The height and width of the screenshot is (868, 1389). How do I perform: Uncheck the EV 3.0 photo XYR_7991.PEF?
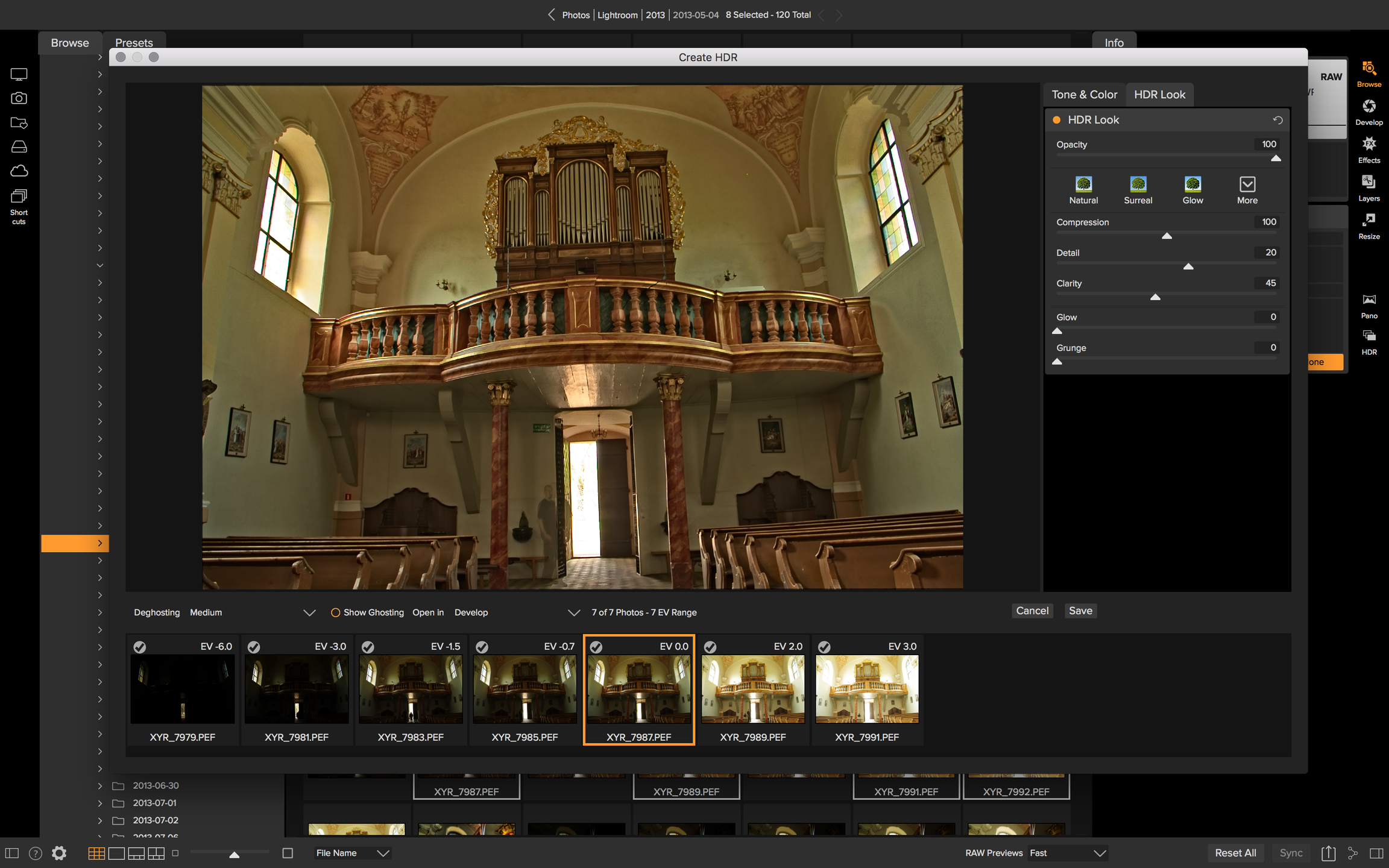(824, 647)
